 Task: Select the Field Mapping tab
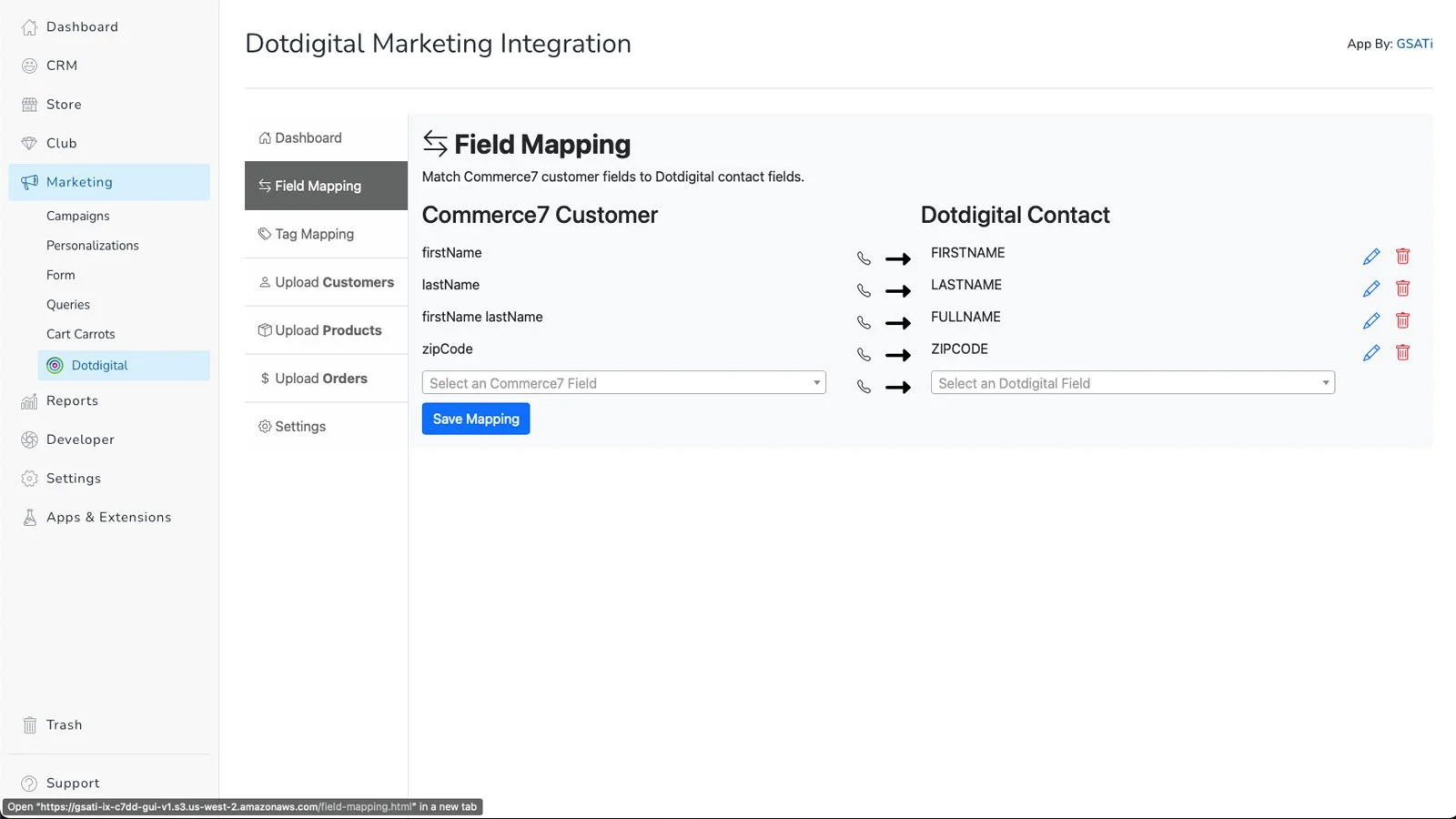pos(326,186)
